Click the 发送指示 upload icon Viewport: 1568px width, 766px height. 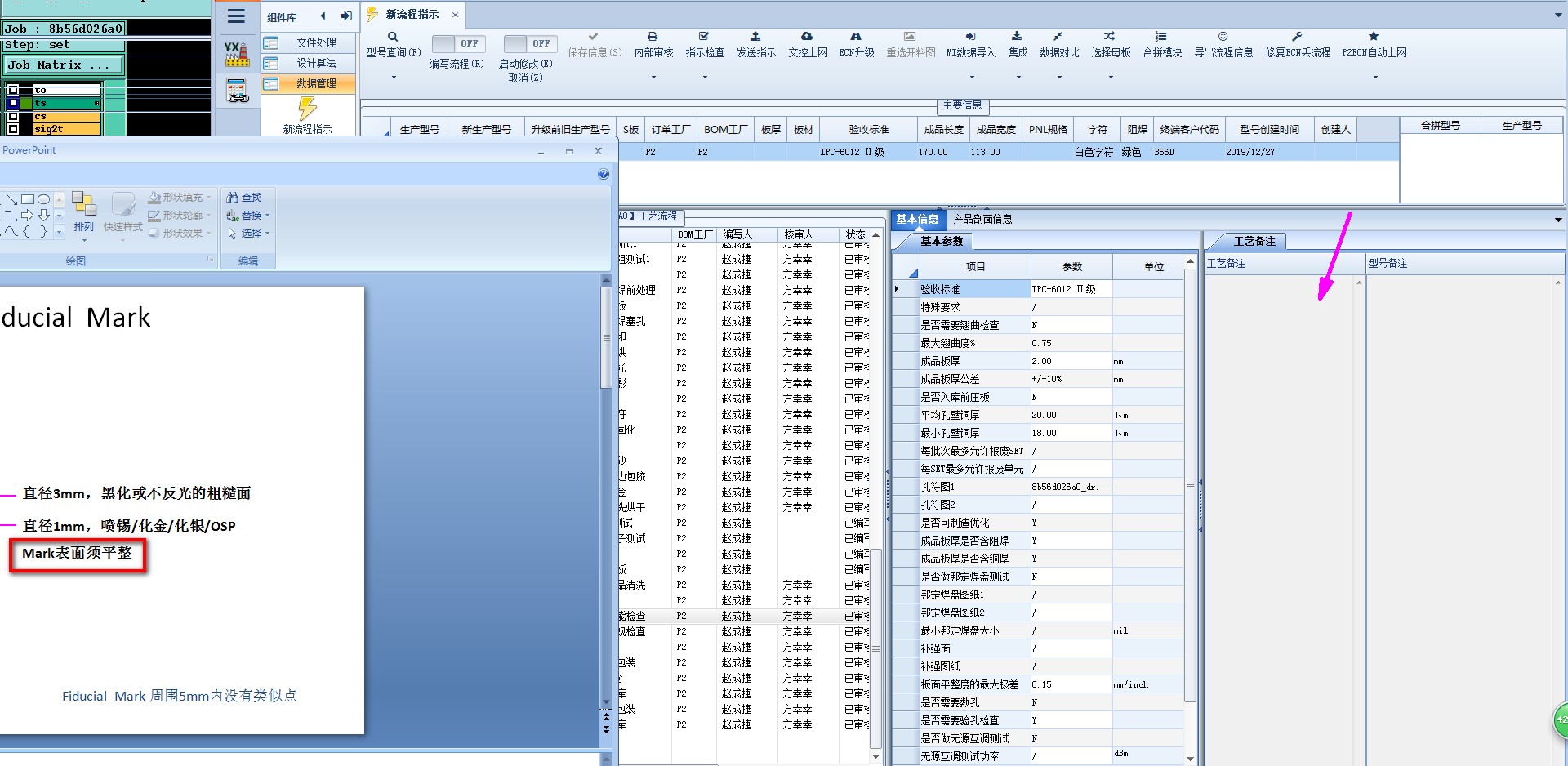click(755, 37)
